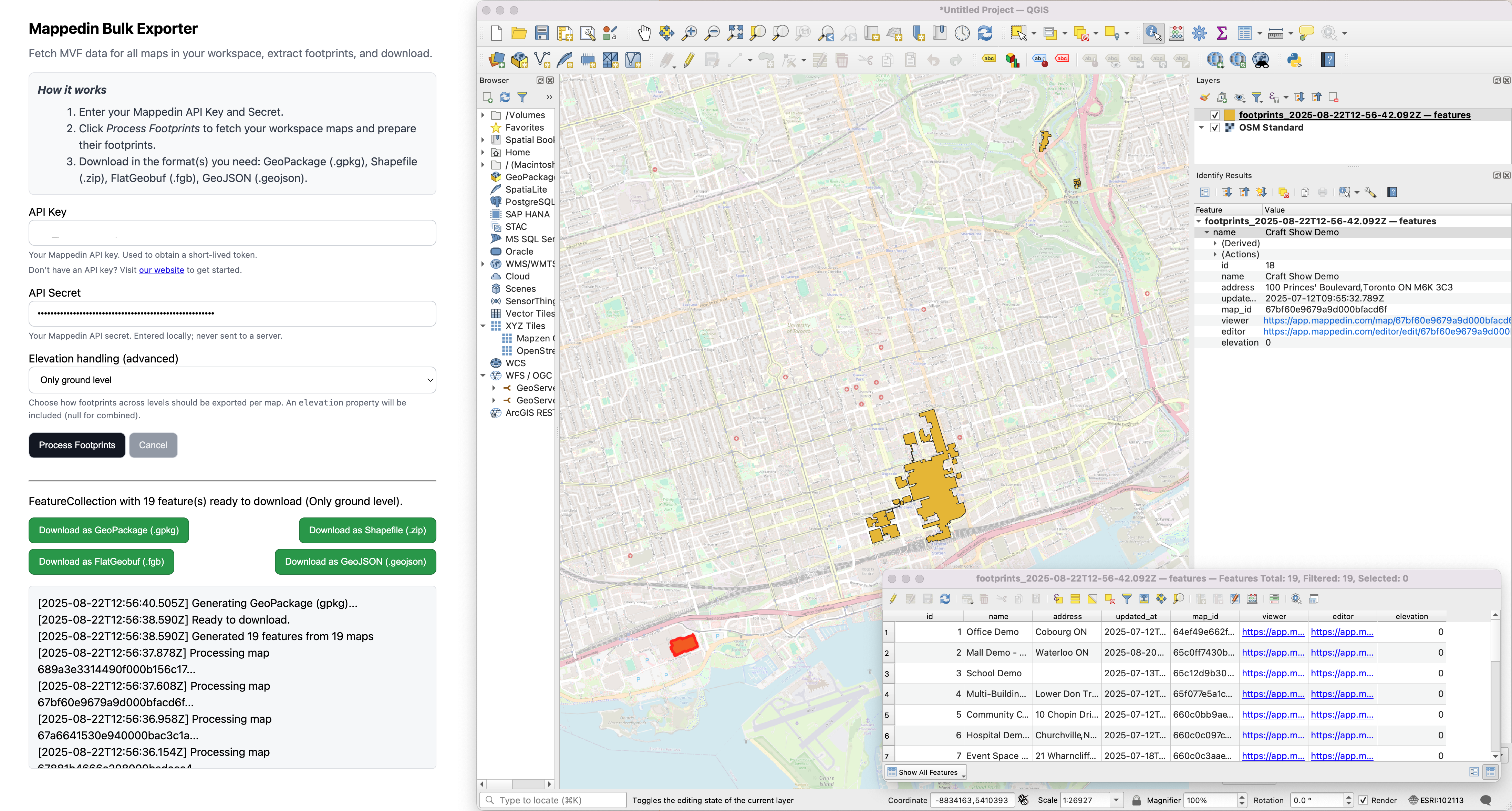This screenshot has width=1512, height=811.
Task: Expand the (Derived) node in Identify Results
Action: pyautogui.click(x=1214, y=243)
